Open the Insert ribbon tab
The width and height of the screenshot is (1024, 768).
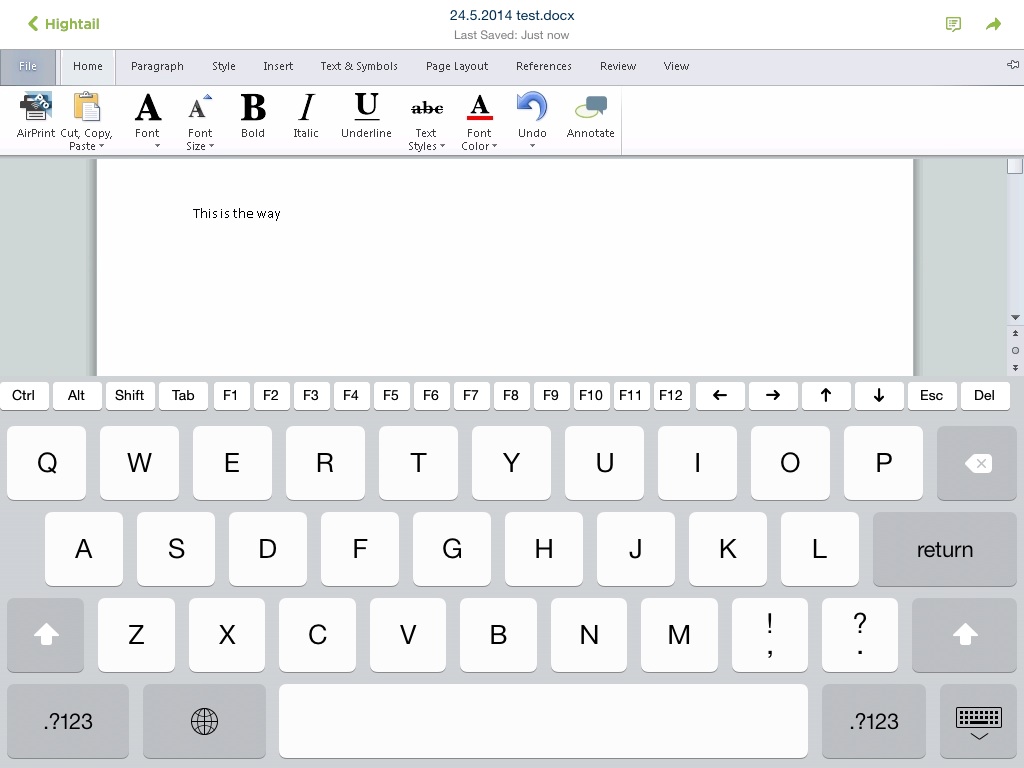point(278,66)
